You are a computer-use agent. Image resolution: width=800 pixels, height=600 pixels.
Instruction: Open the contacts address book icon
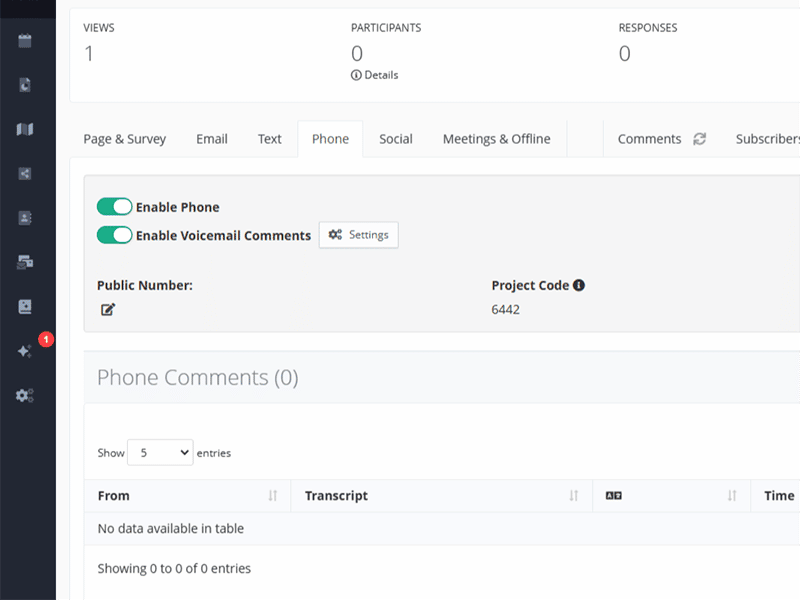pos(25,217)
